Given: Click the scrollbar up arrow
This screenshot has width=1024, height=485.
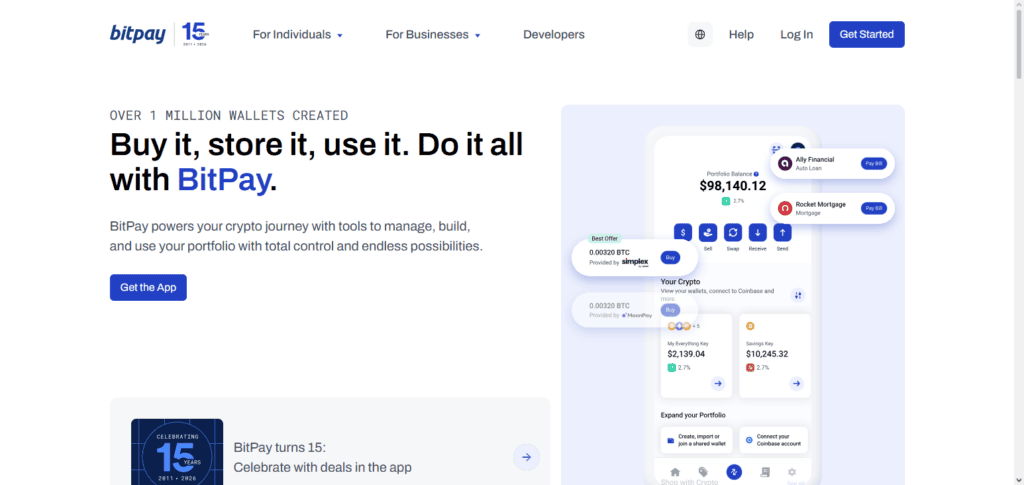Looking at the screenshot, I should pos(1019,4).
